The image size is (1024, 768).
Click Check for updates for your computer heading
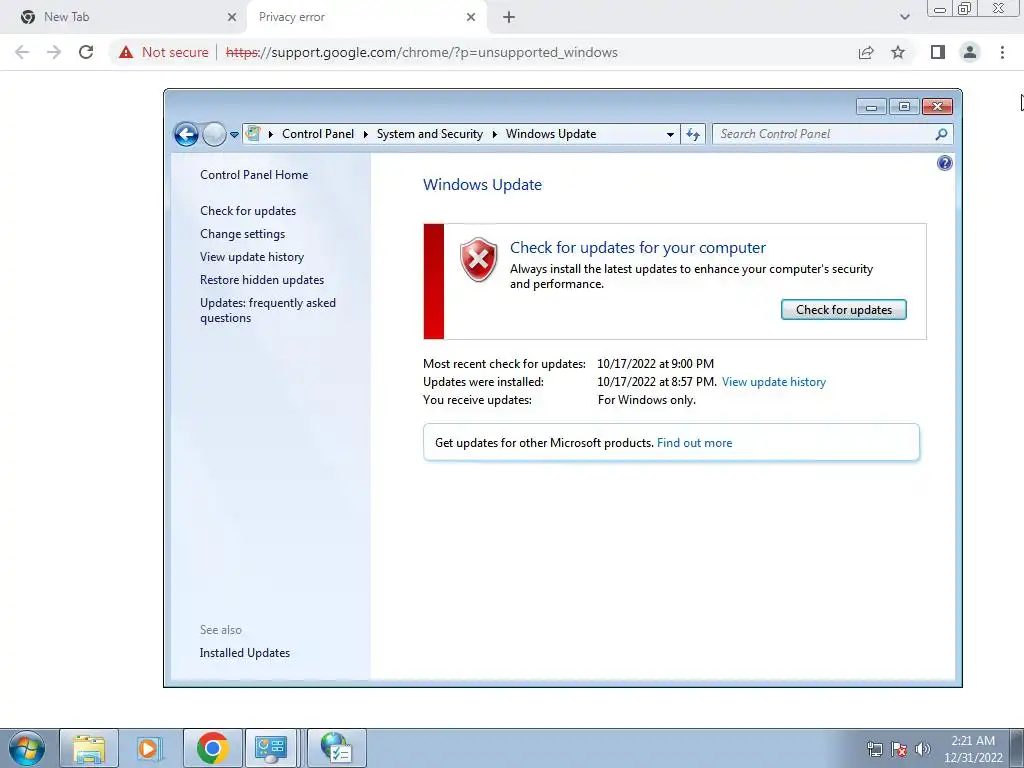pyautogui.click(x=638, y=248)
